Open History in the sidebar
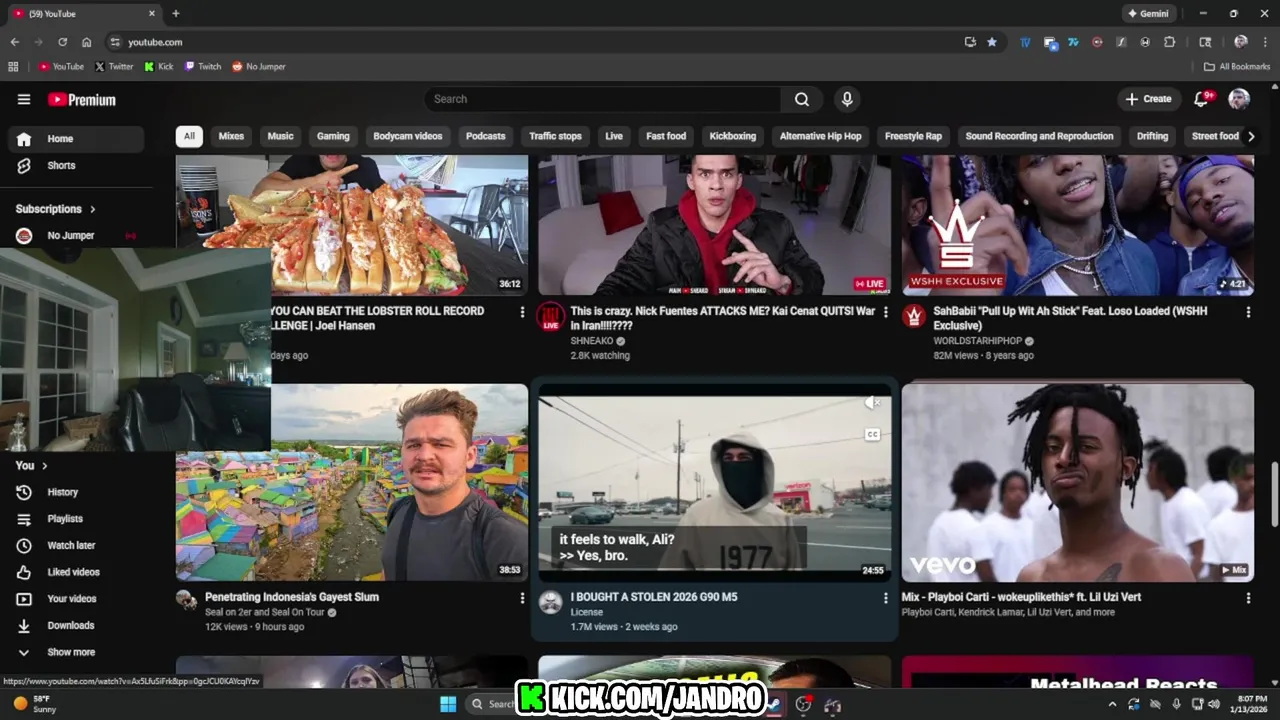Viewport: 1280px width, 720px height. [x=76, y=492]
